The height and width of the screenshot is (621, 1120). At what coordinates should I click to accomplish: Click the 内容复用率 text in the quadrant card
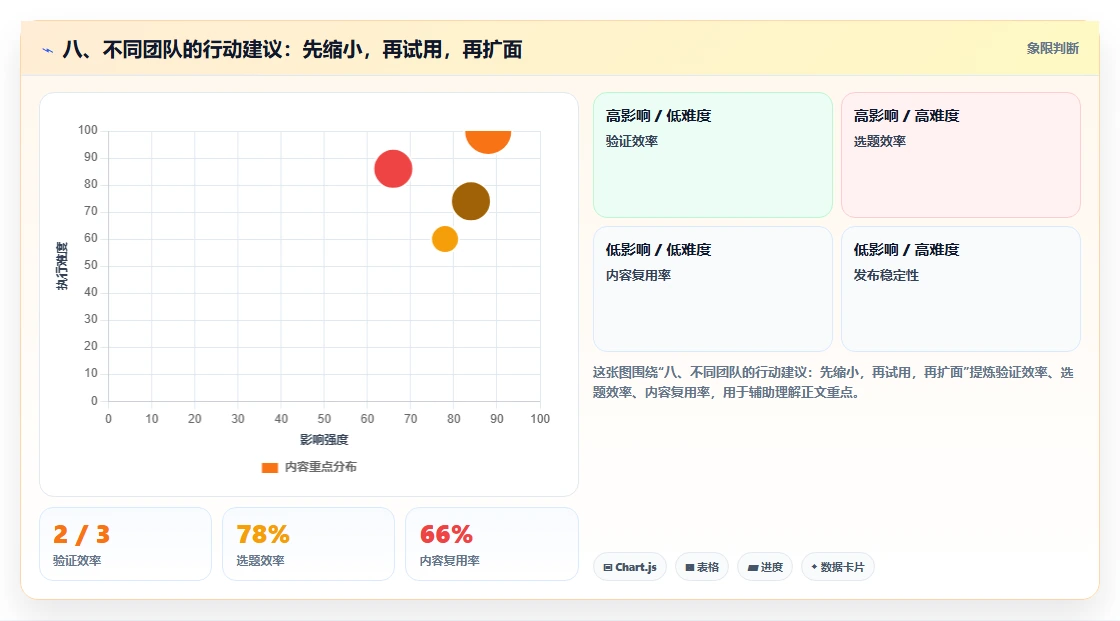pyautogui.click(x=638, y=275)
